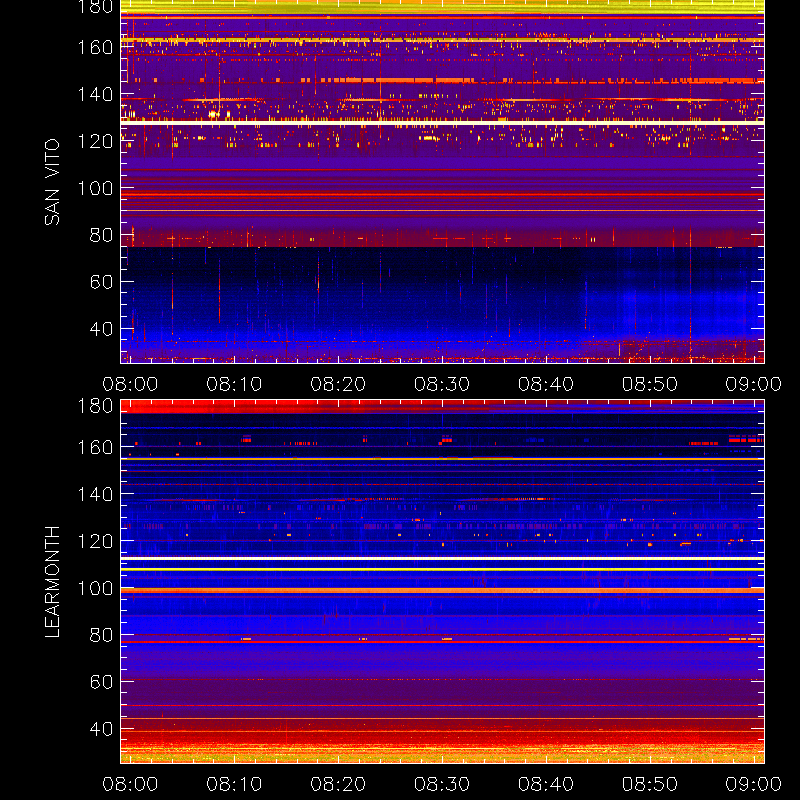Click the bright white band in San Vito spectrogram
800x800 pixels.
pyautogui.click(x=442, y=123)
